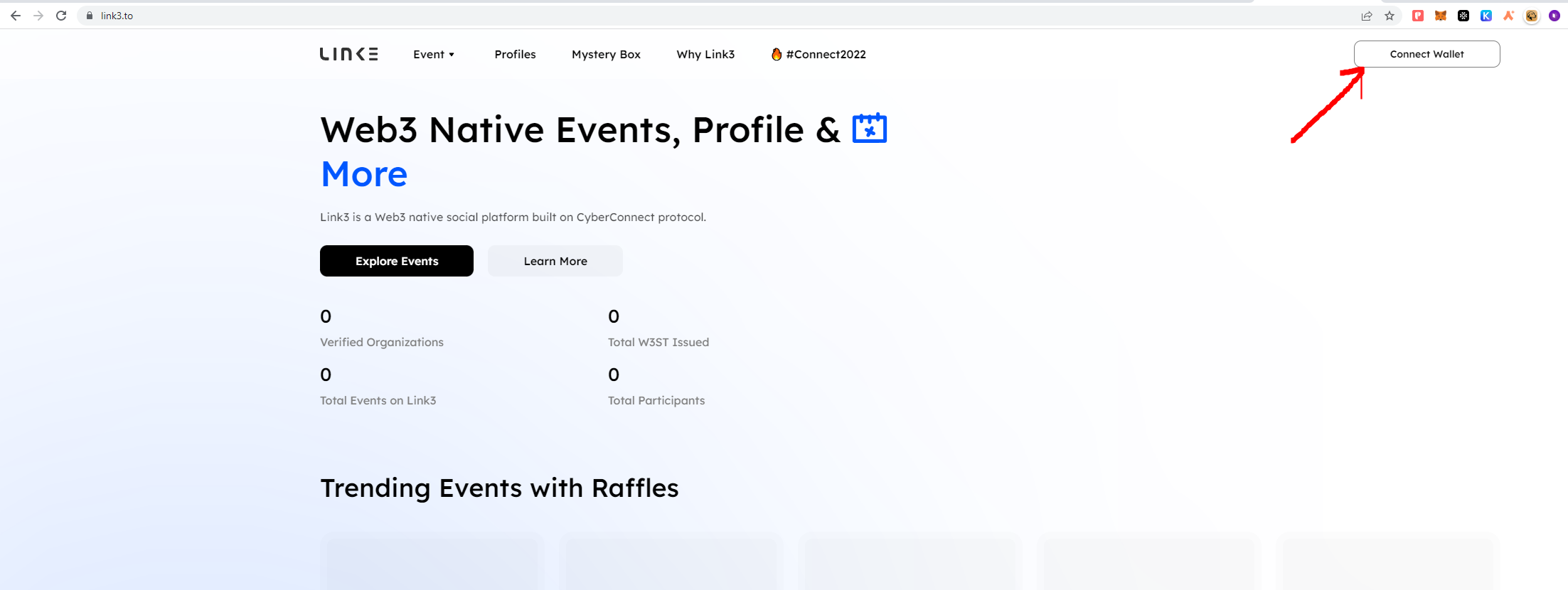1568x590 pixels.
Task: Open the red P extension icon
Action: pos(1418,16)
